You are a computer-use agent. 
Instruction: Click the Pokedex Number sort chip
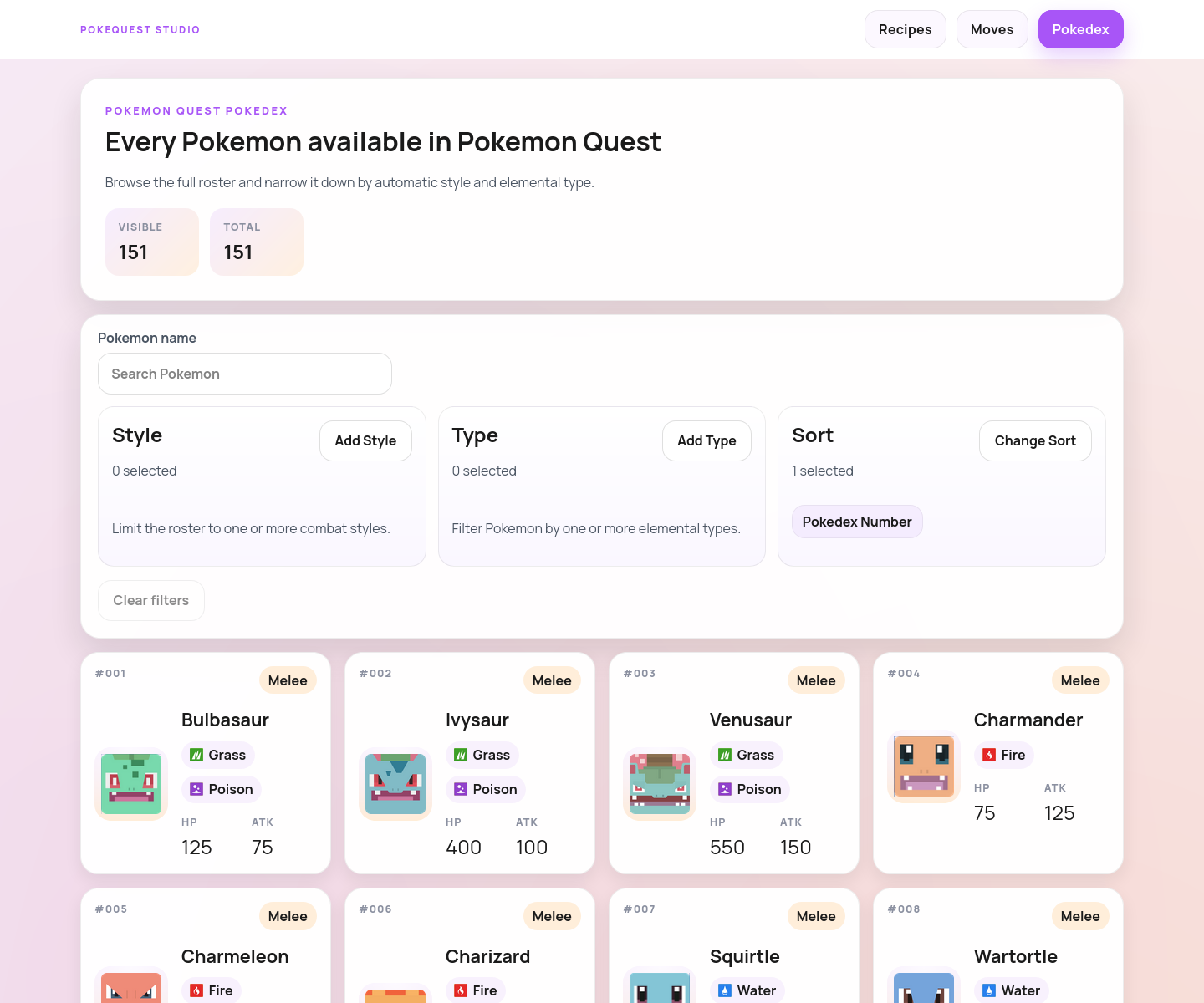pos(857,522)
